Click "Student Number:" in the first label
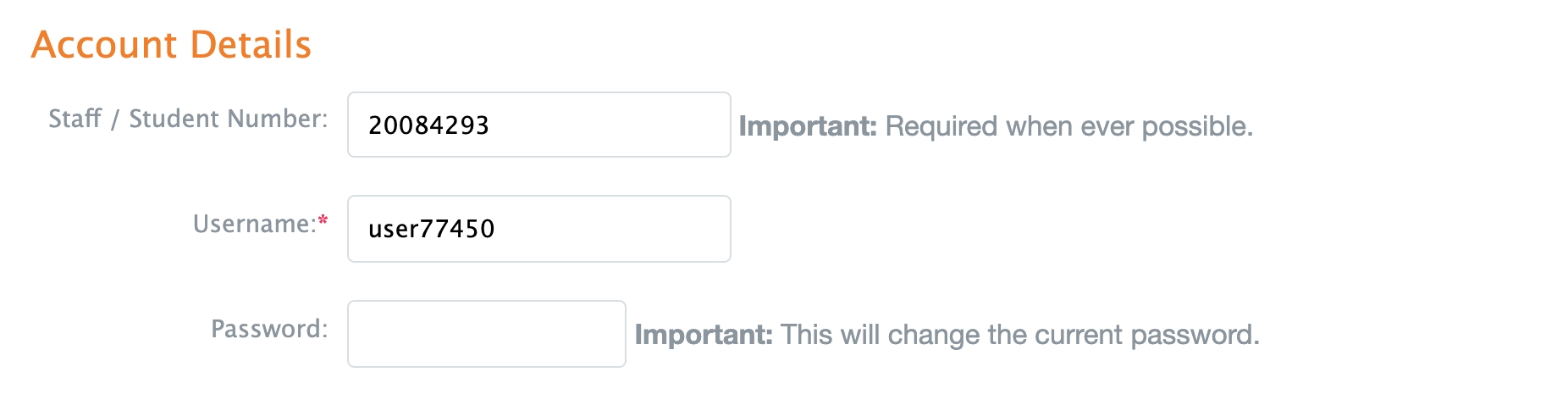 [228, 119]
